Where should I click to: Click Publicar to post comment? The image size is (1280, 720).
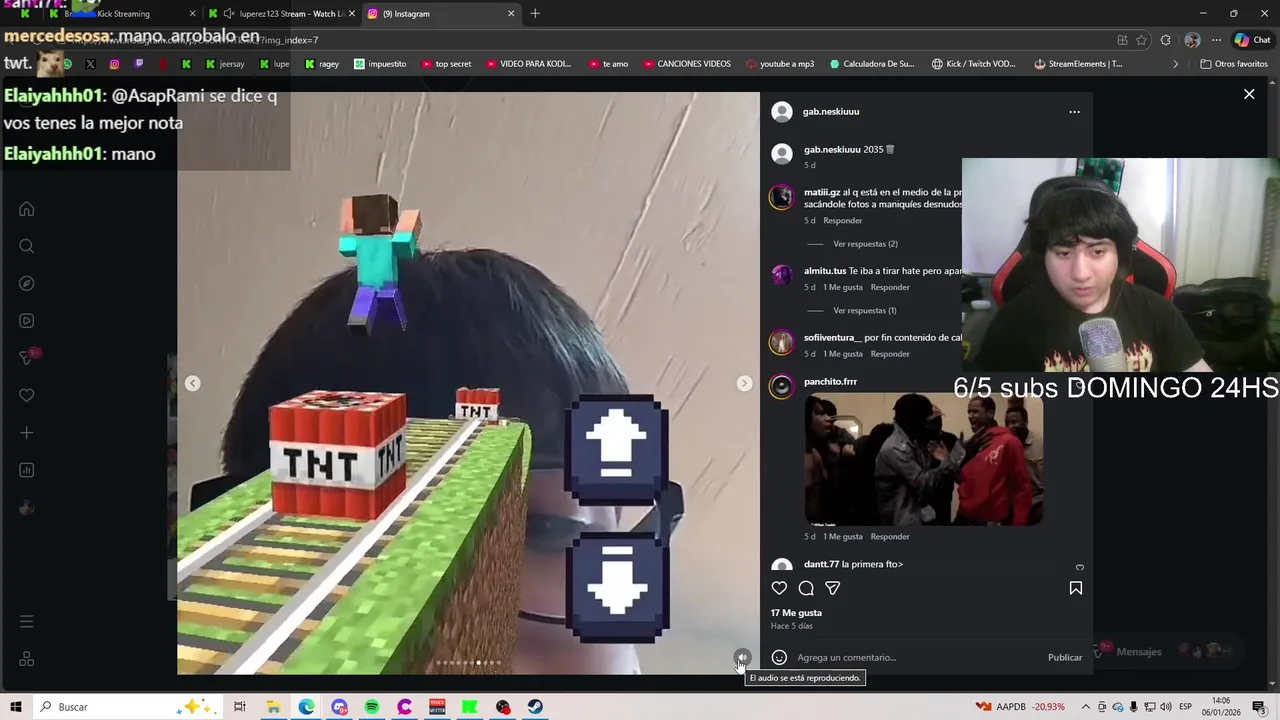(1064, 657)
